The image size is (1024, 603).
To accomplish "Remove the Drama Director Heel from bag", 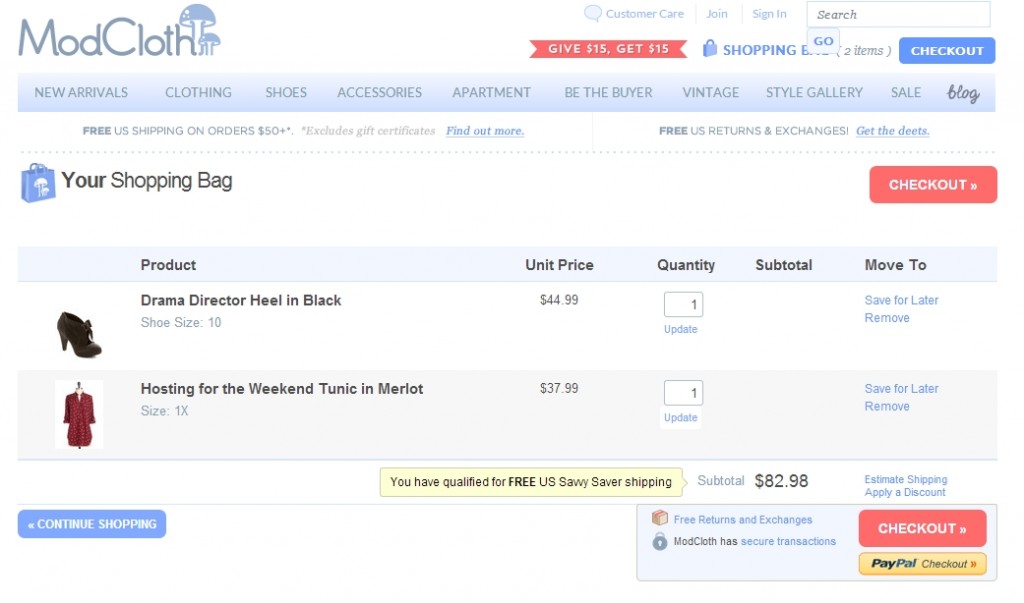I will (x=887, y=318).
